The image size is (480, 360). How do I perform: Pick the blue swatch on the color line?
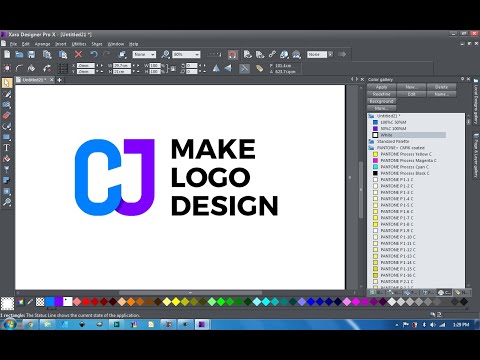click(x=49, y=302)
